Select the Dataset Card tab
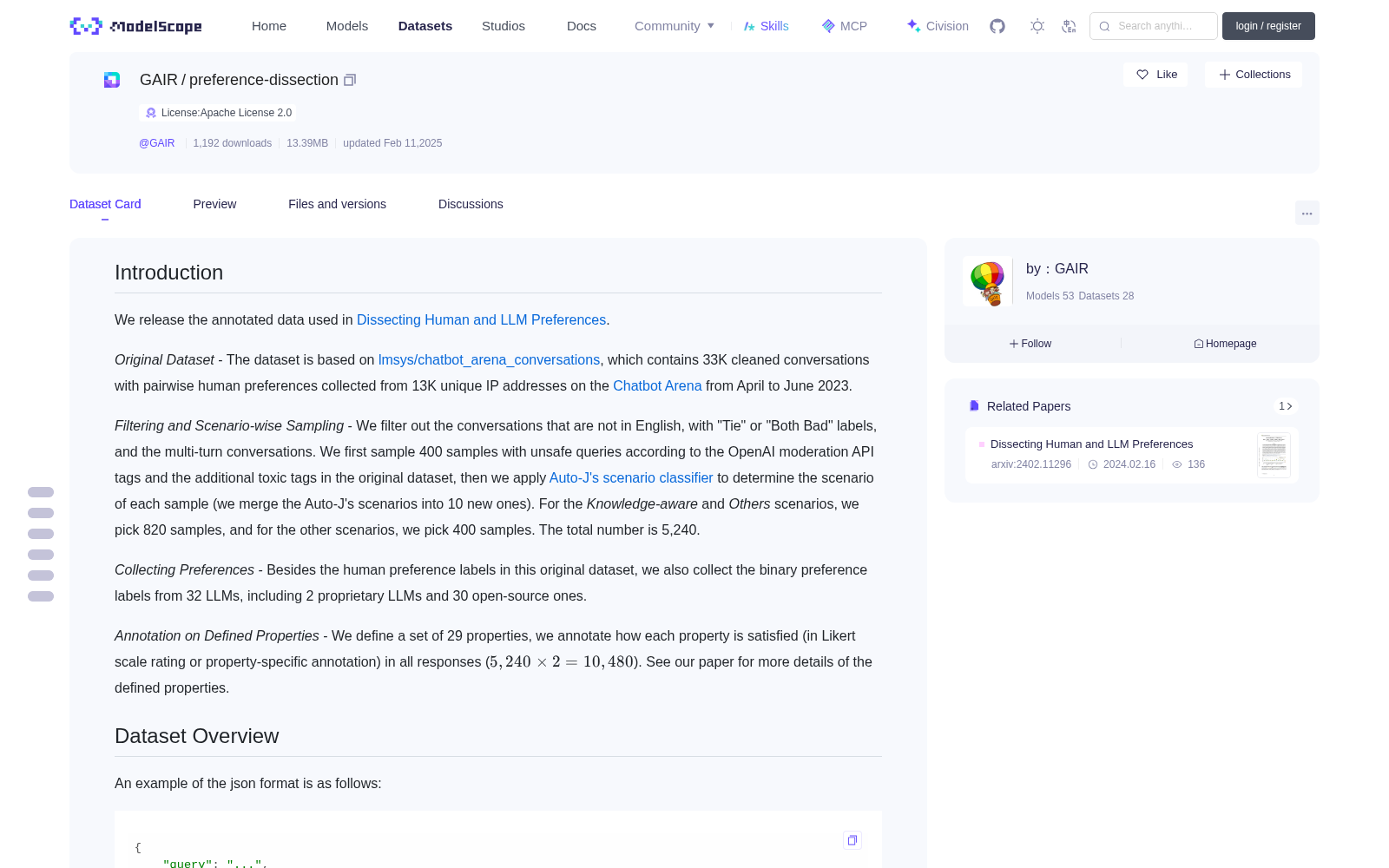Viewport: 1389px width, 868px height. tap(105, 204)
